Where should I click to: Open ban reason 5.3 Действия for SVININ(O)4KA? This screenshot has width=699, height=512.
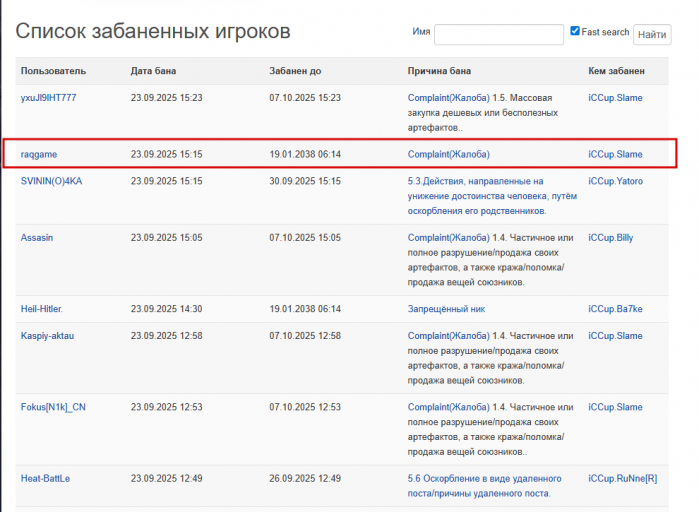[x=492, y=196]
